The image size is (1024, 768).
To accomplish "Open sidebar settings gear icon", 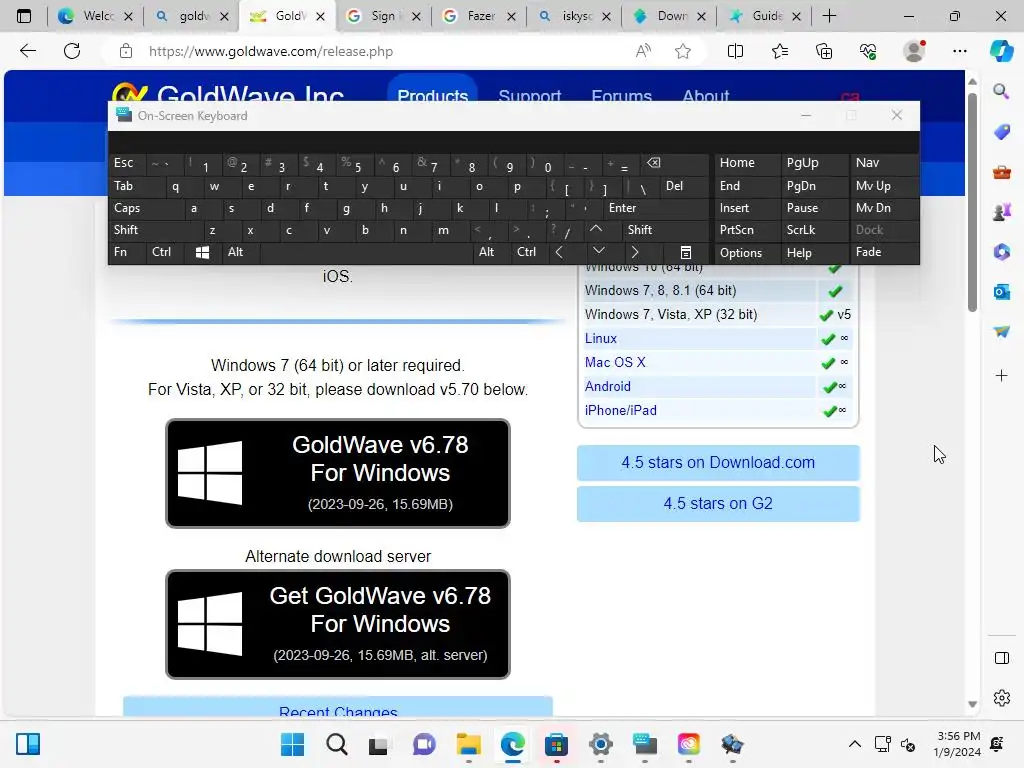I will 1001,698.
